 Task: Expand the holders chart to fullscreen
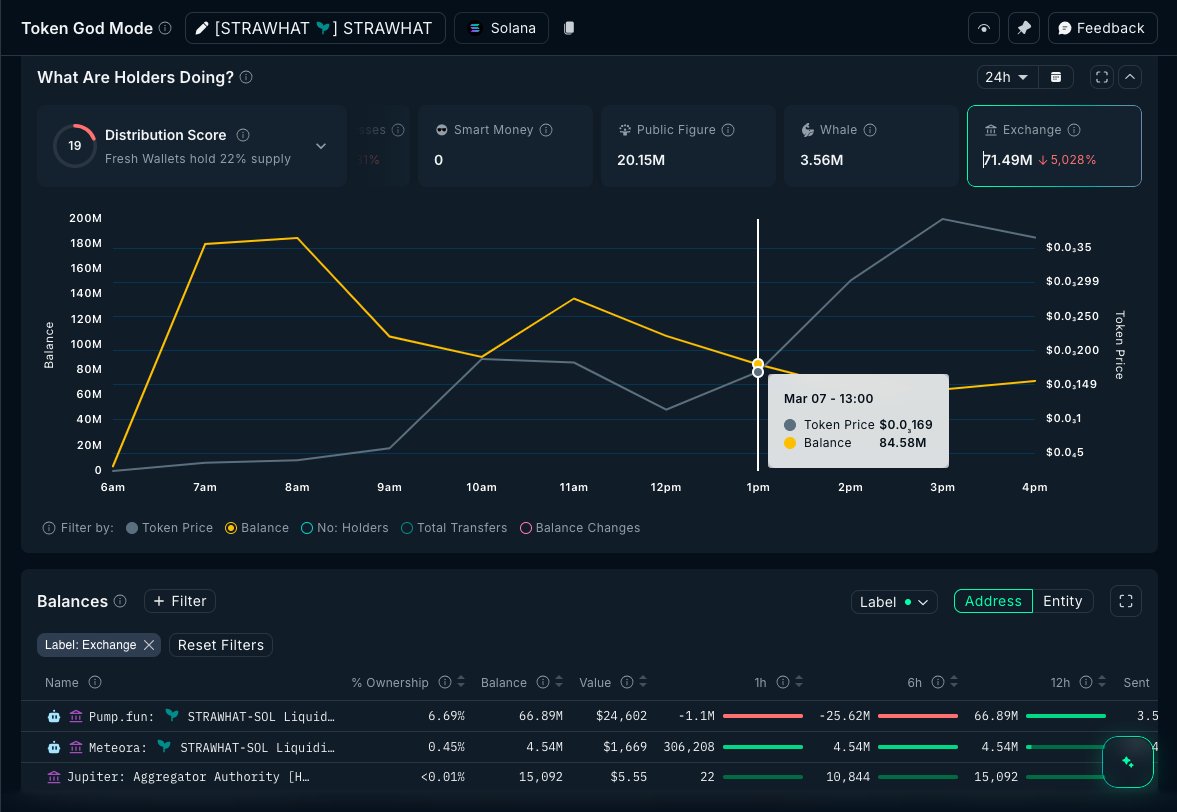1101,76
